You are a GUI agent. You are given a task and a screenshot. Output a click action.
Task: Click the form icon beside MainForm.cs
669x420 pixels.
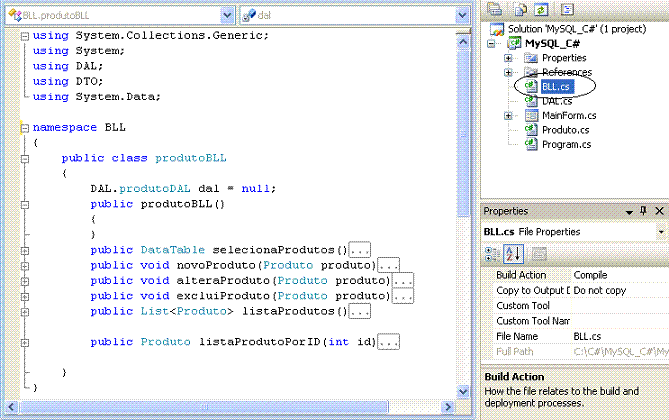(x=531, y=115)
